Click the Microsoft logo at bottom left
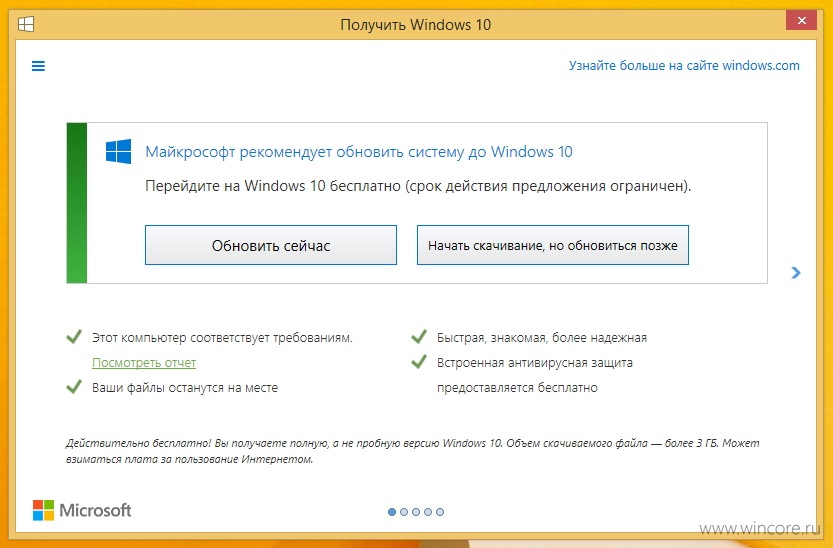Screen dimensions: 833x548 pos(82,510)
